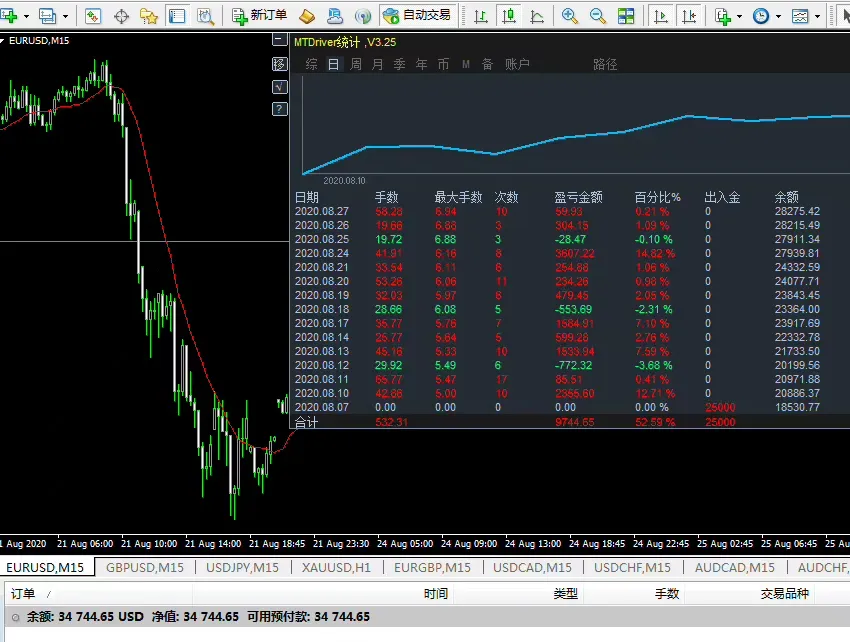Switch chart to candlestick mode
The width and height of the screenshot is (850, 642).
point(508,16)
